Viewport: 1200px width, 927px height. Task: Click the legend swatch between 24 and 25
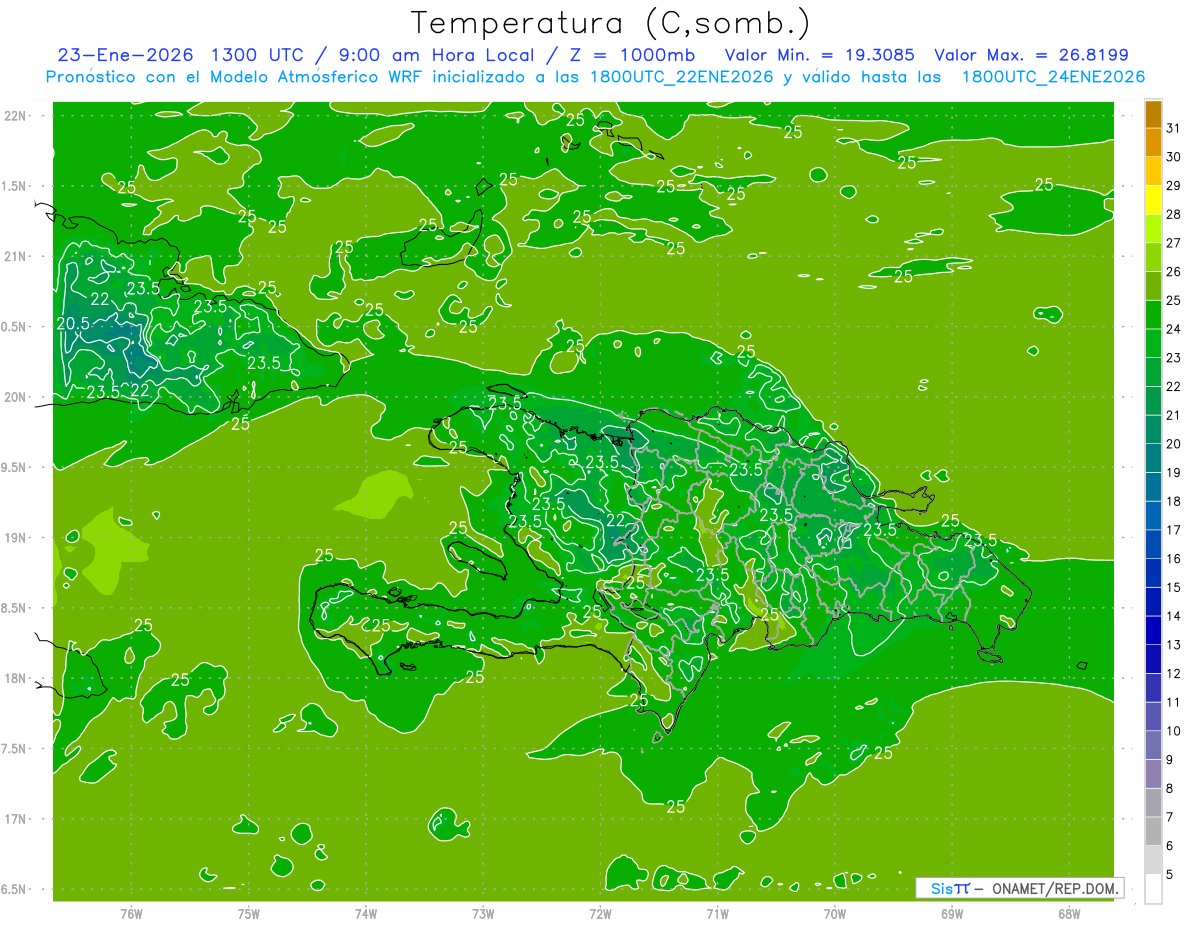1153,315
